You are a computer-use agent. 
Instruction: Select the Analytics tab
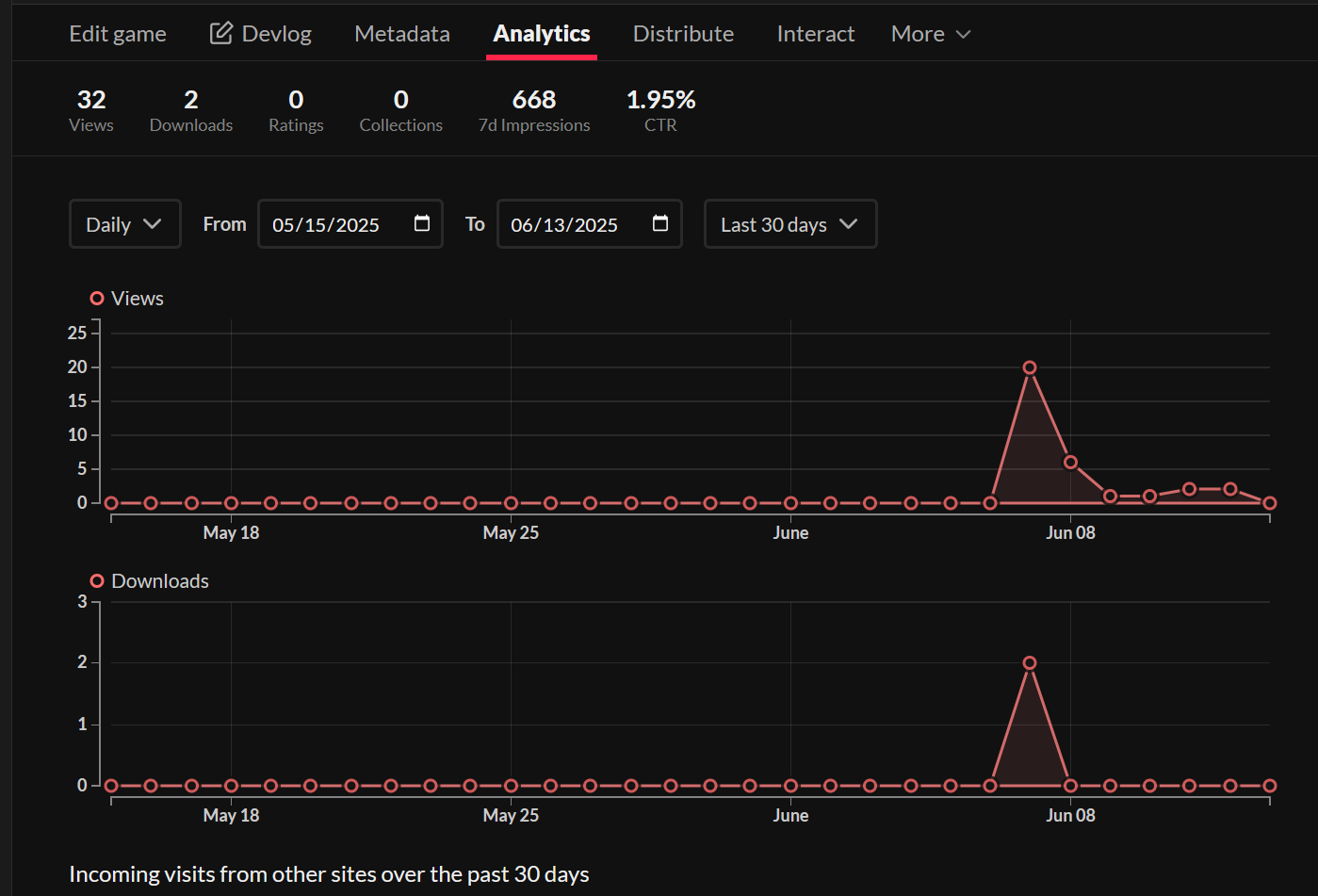542,34
